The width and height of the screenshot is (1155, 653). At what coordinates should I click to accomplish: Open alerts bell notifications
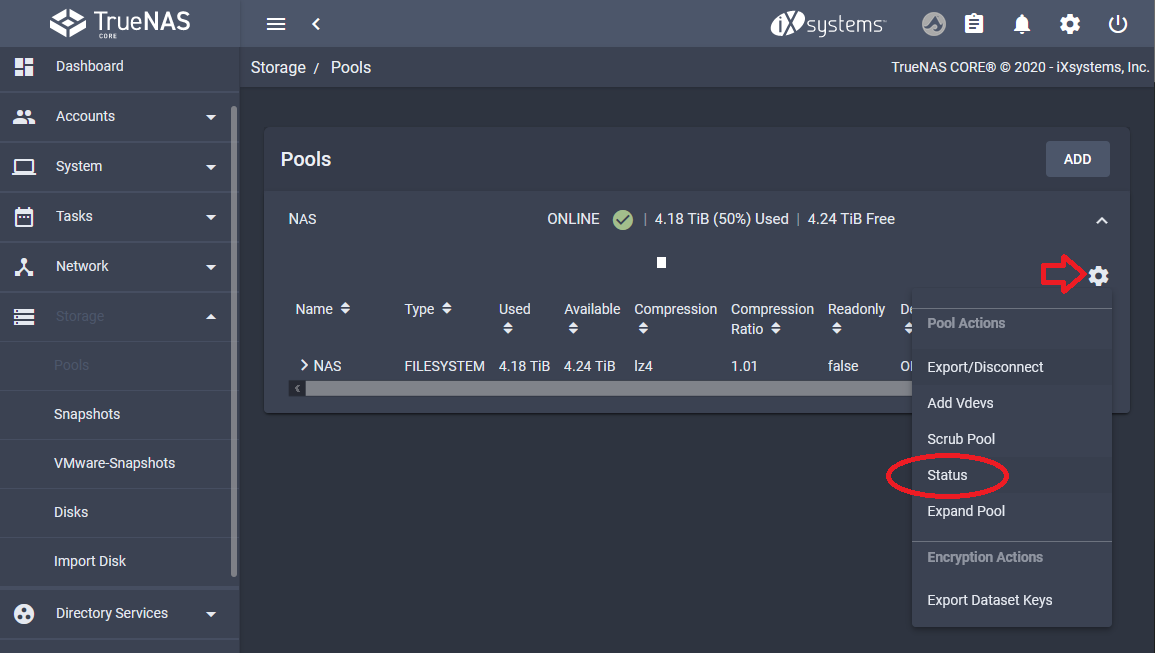[x=1022, y=24]
